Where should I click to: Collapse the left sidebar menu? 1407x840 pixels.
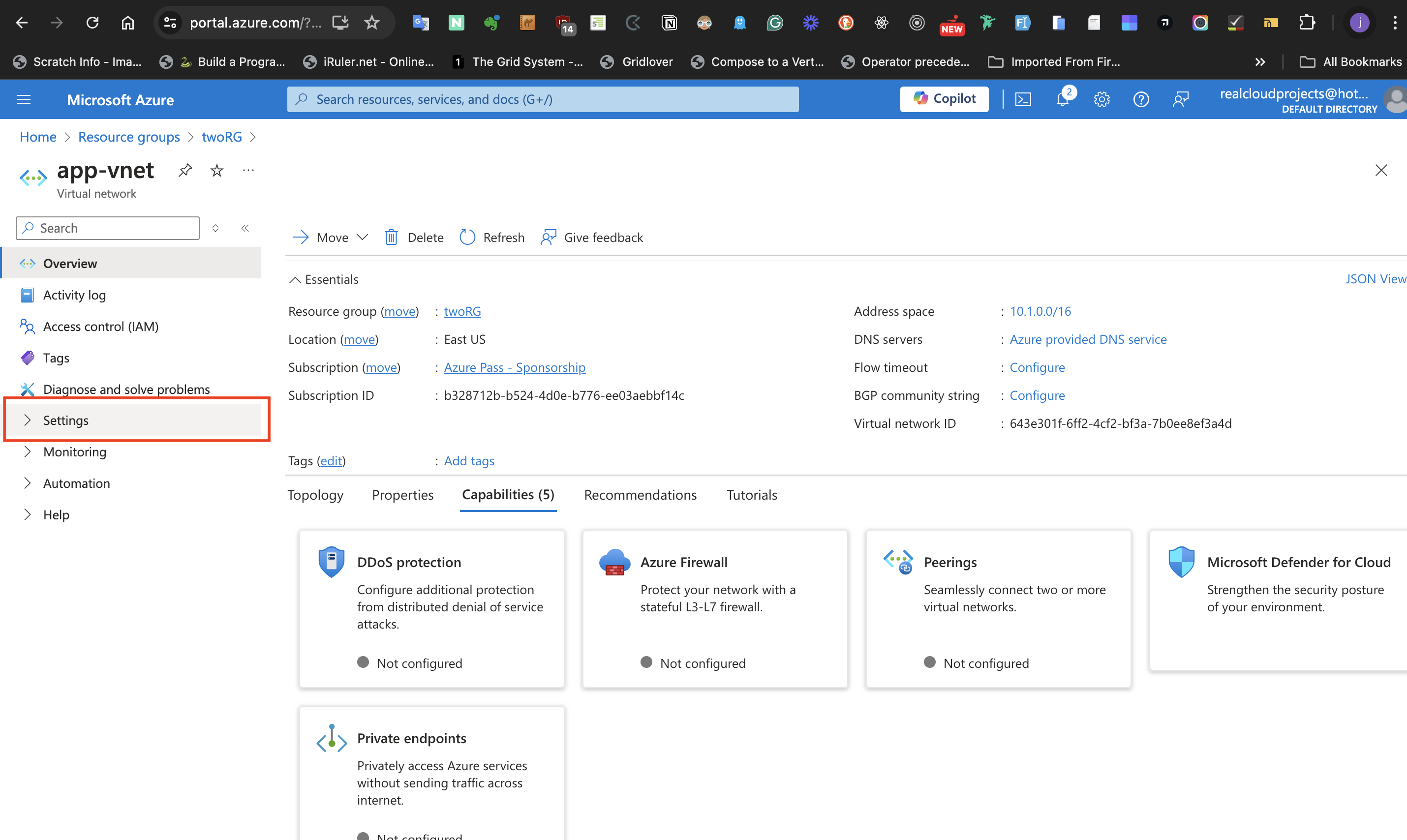(x=245, y=228)
